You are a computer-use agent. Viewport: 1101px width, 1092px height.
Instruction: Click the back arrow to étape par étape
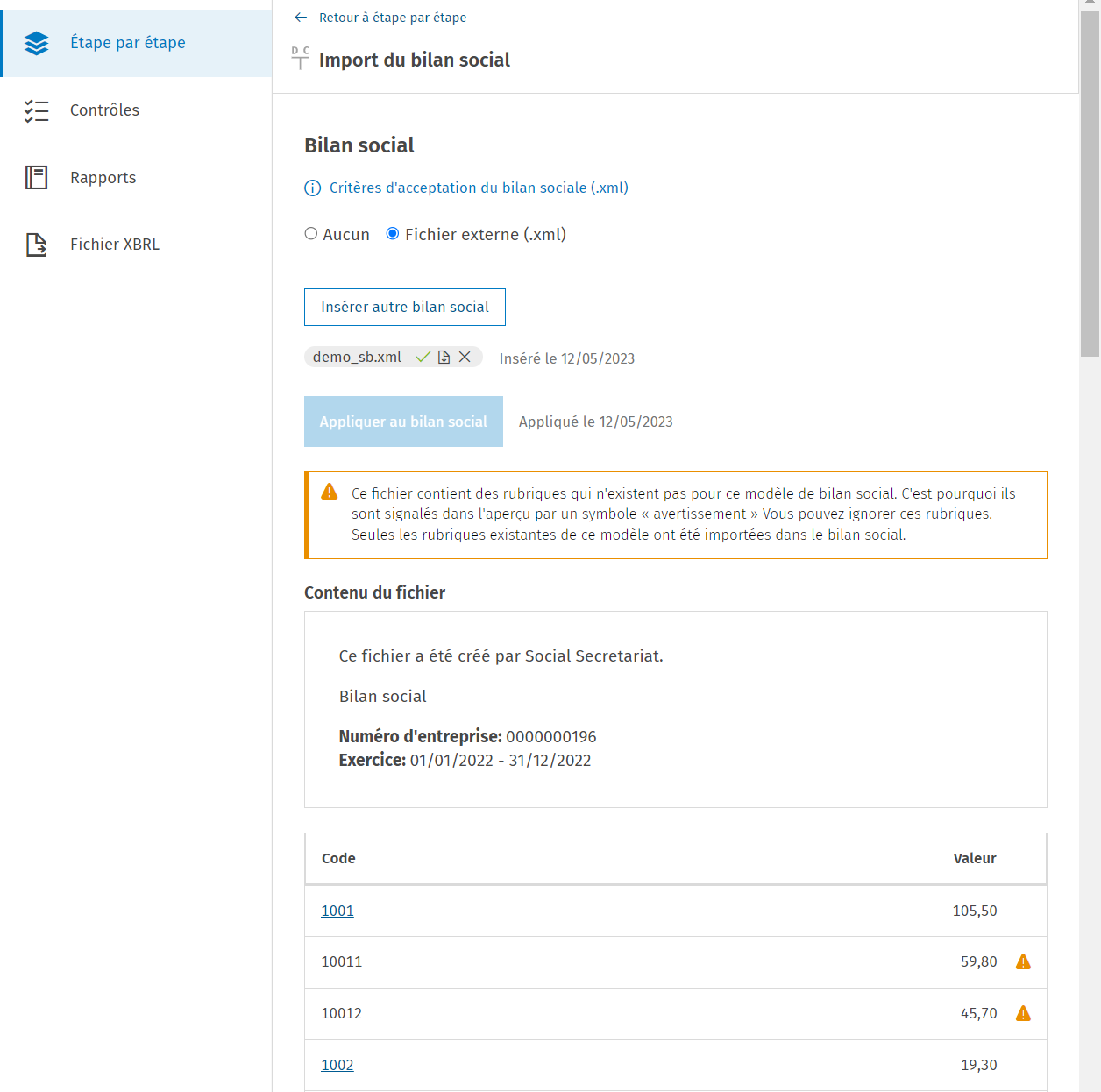pyautogui.click(x=301, y=18)
